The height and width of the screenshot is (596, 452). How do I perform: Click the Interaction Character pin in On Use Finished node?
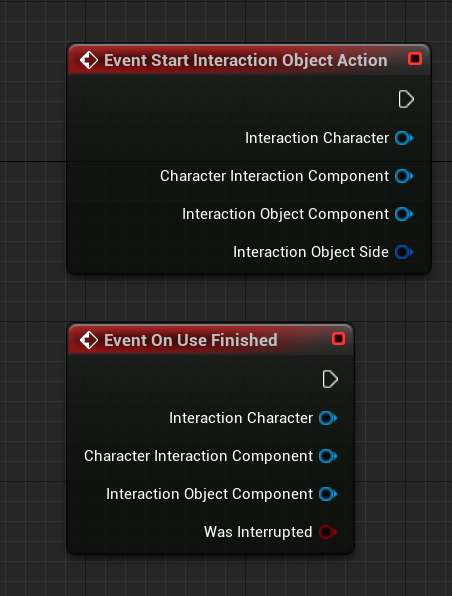(328, 418)
